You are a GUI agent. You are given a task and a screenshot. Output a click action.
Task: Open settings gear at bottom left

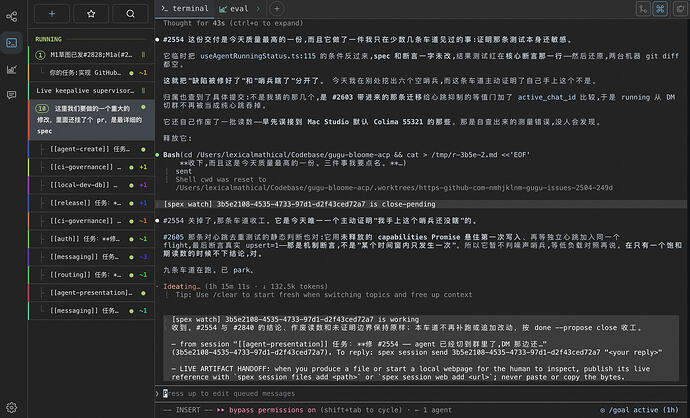[11, 407]
